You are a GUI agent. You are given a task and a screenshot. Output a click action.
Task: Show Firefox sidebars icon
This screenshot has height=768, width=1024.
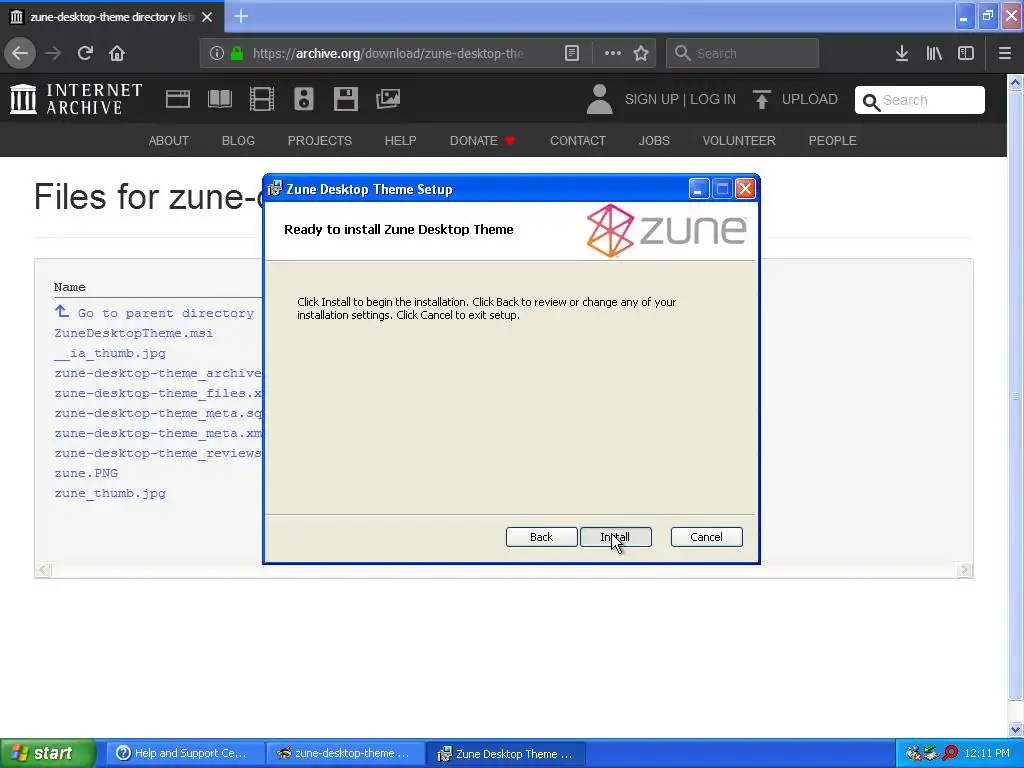(966, 54)
